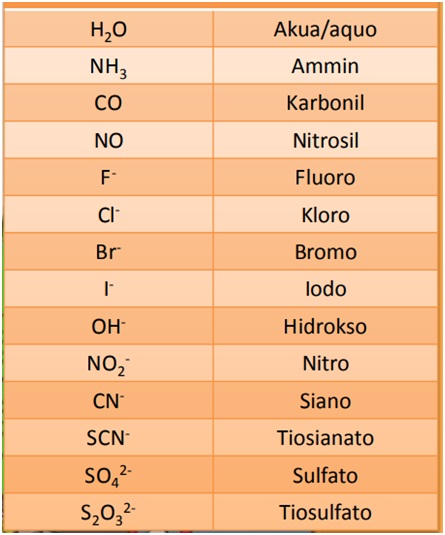Select the CO formula cell
Viewport: 445px width, 535px height.
pyautogui.click(x=109, y=103)
